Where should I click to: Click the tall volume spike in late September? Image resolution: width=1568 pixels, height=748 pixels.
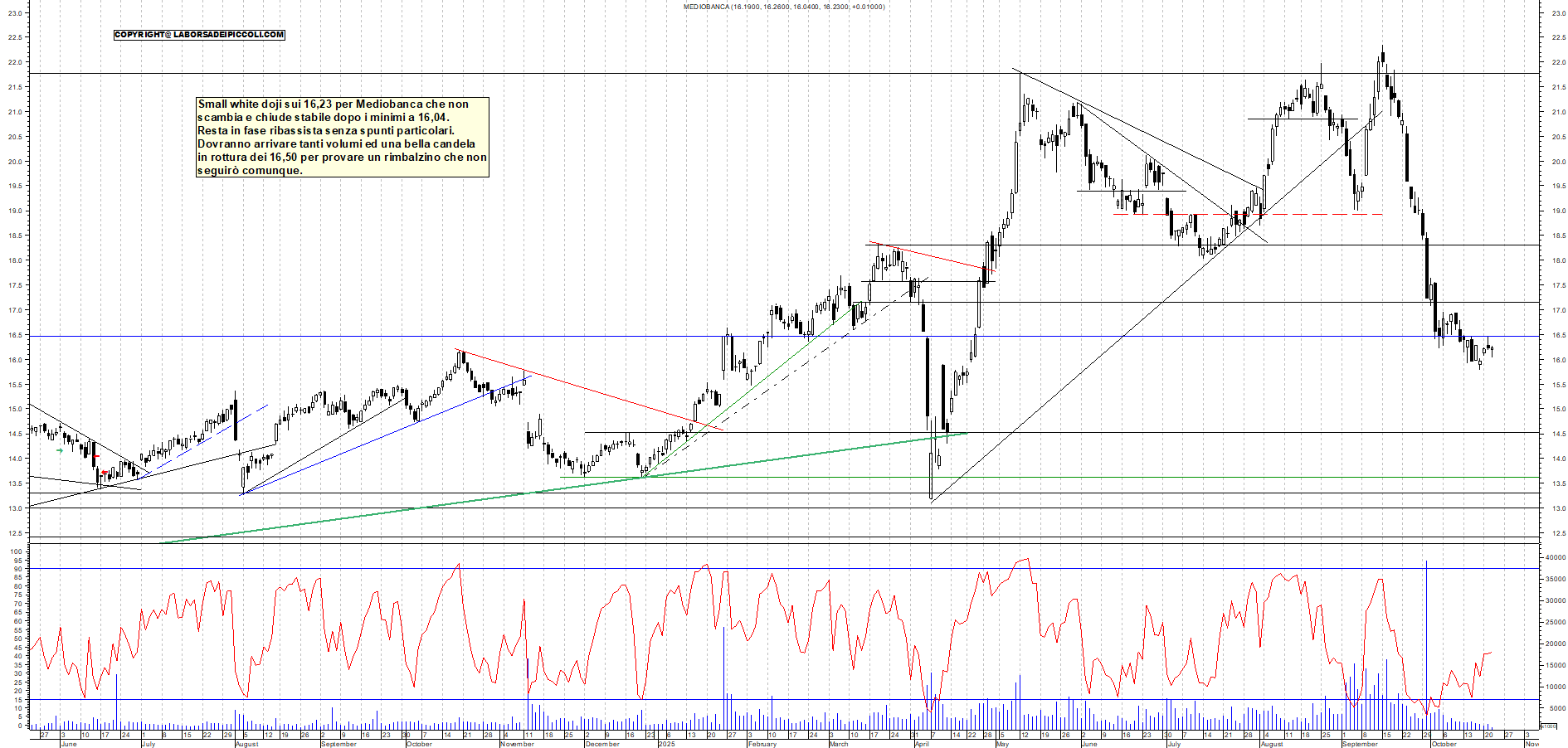click(x=1426, y=639)
